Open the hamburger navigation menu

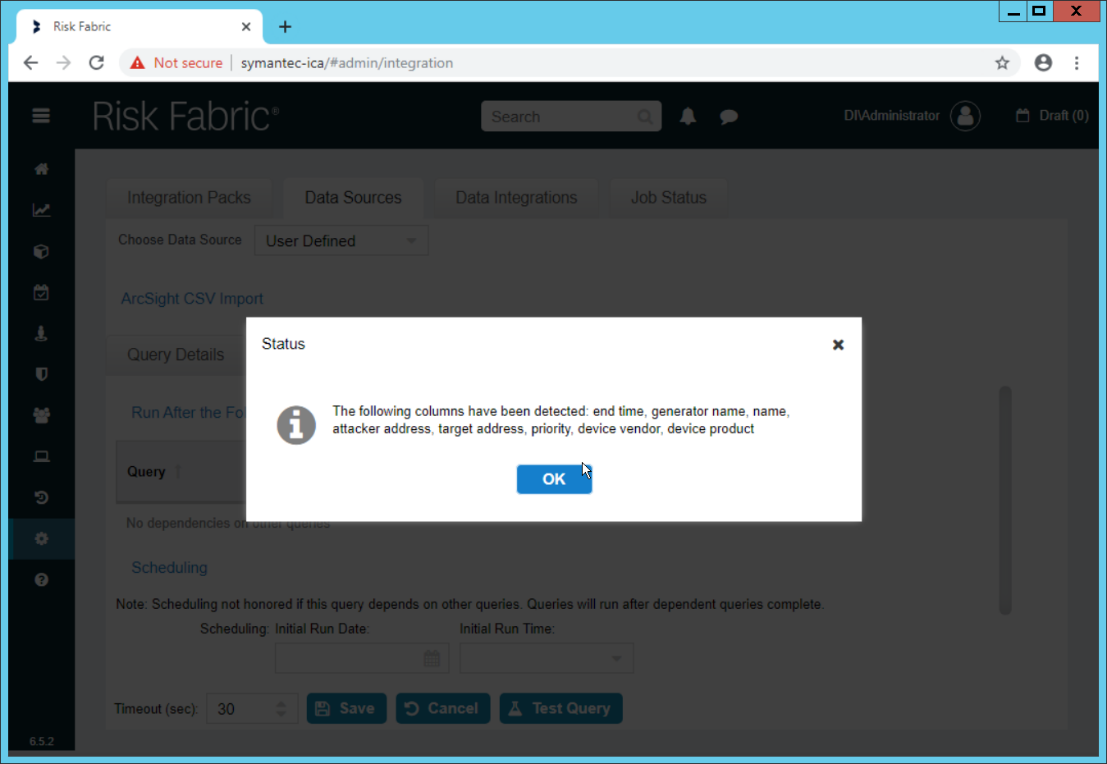pos(41,116)
